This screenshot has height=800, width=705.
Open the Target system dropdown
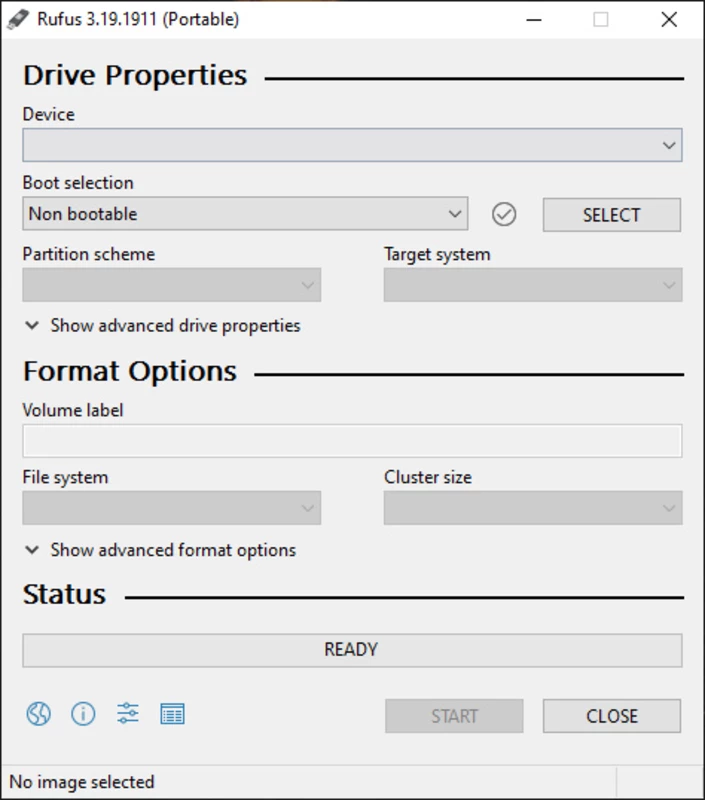coord(533,285)
